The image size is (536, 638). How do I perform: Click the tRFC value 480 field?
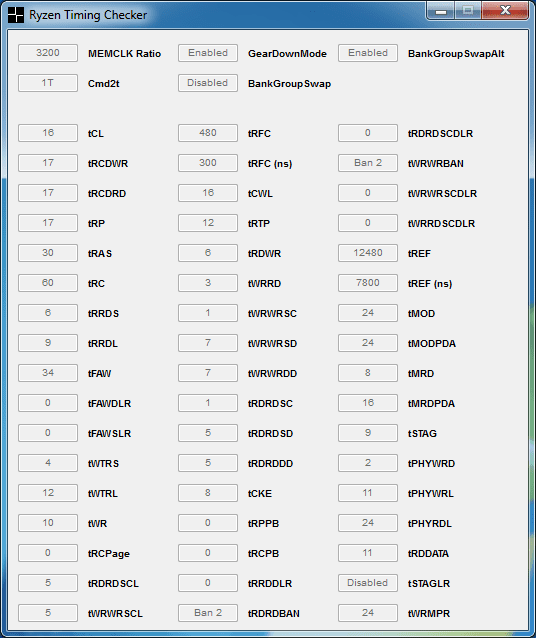tap(208, 133)
